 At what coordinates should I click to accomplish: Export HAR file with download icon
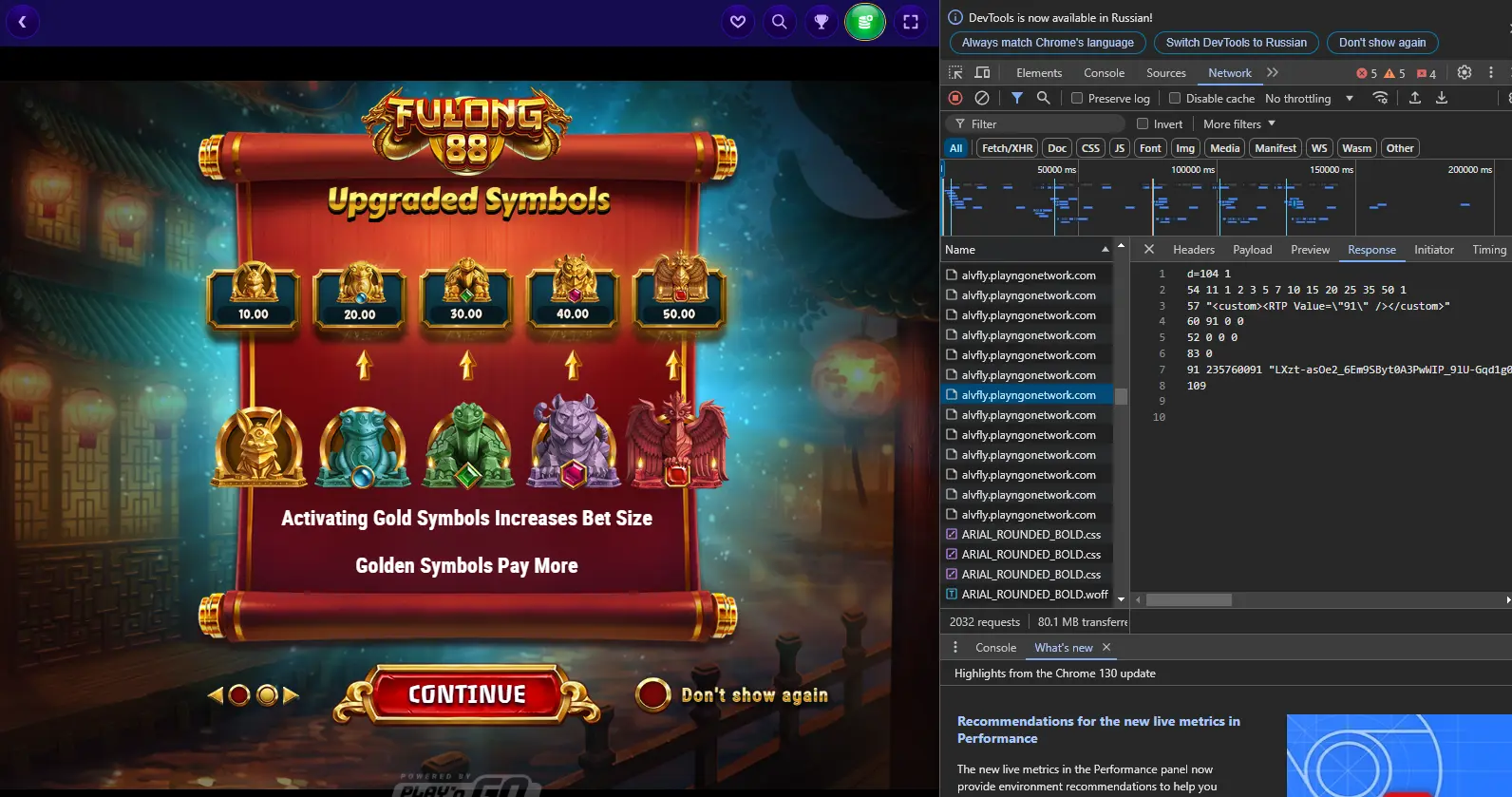(1442, 98)
